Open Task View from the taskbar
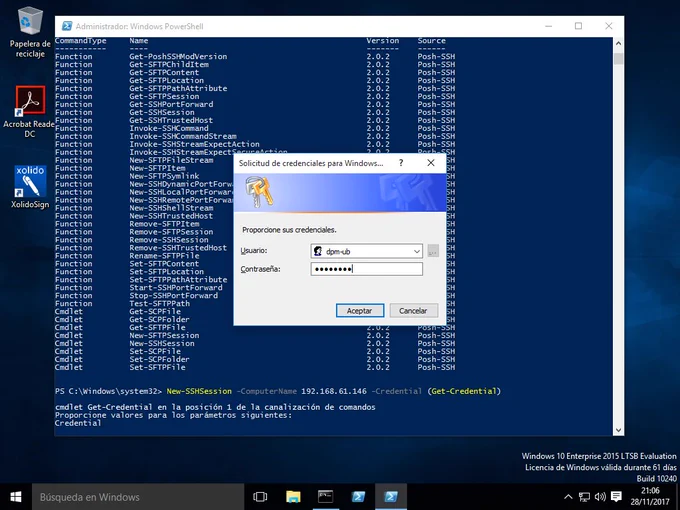Viewport: 680px width, 510px height. click(260, 497)
